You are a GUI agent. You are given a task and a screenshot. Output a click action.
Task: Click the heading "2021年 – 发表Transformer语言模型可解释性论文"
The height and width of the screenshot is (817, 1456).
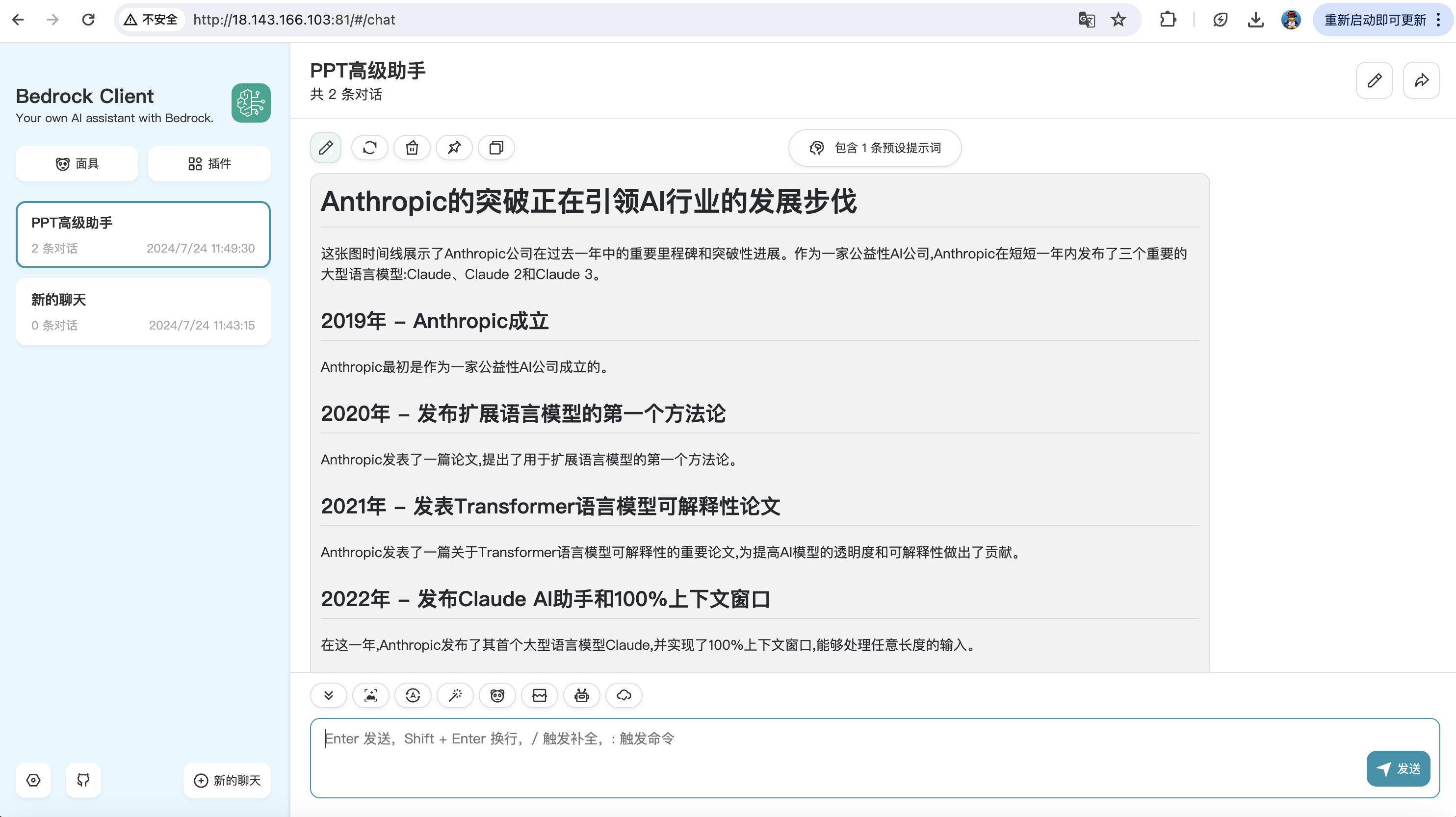[x=550, y=506]
